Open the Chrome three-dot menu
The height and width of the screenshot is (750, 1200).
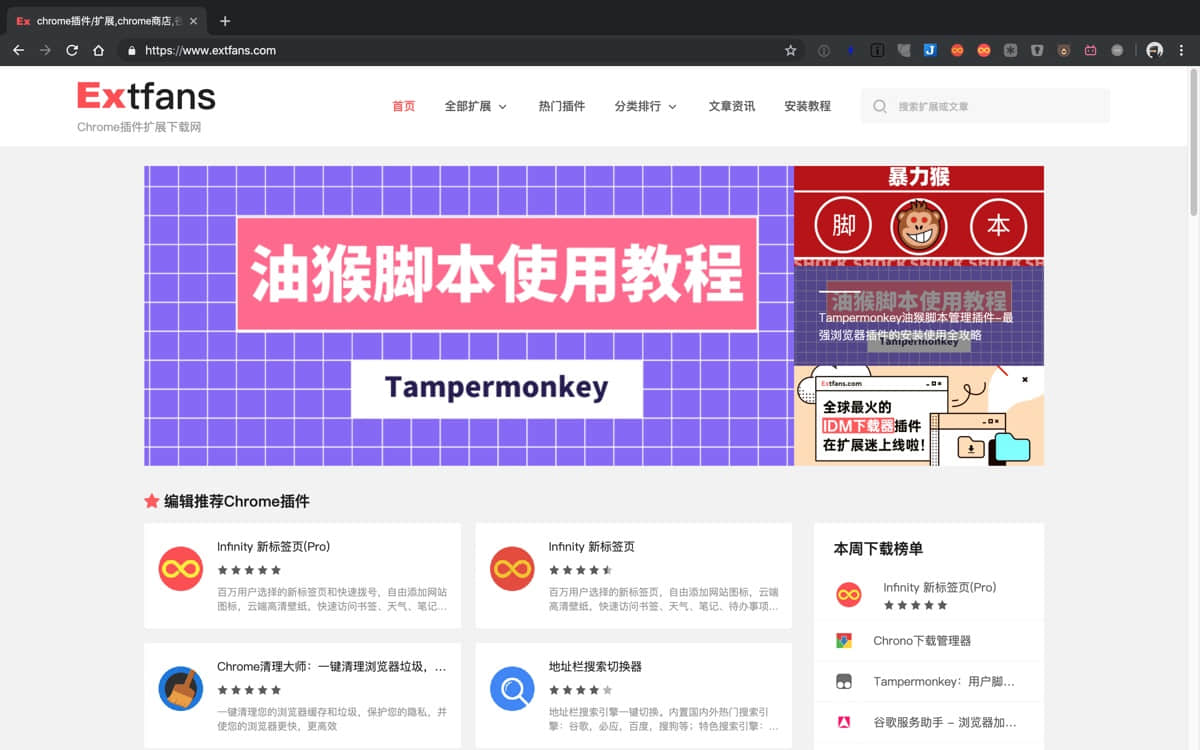[1181, 50]
